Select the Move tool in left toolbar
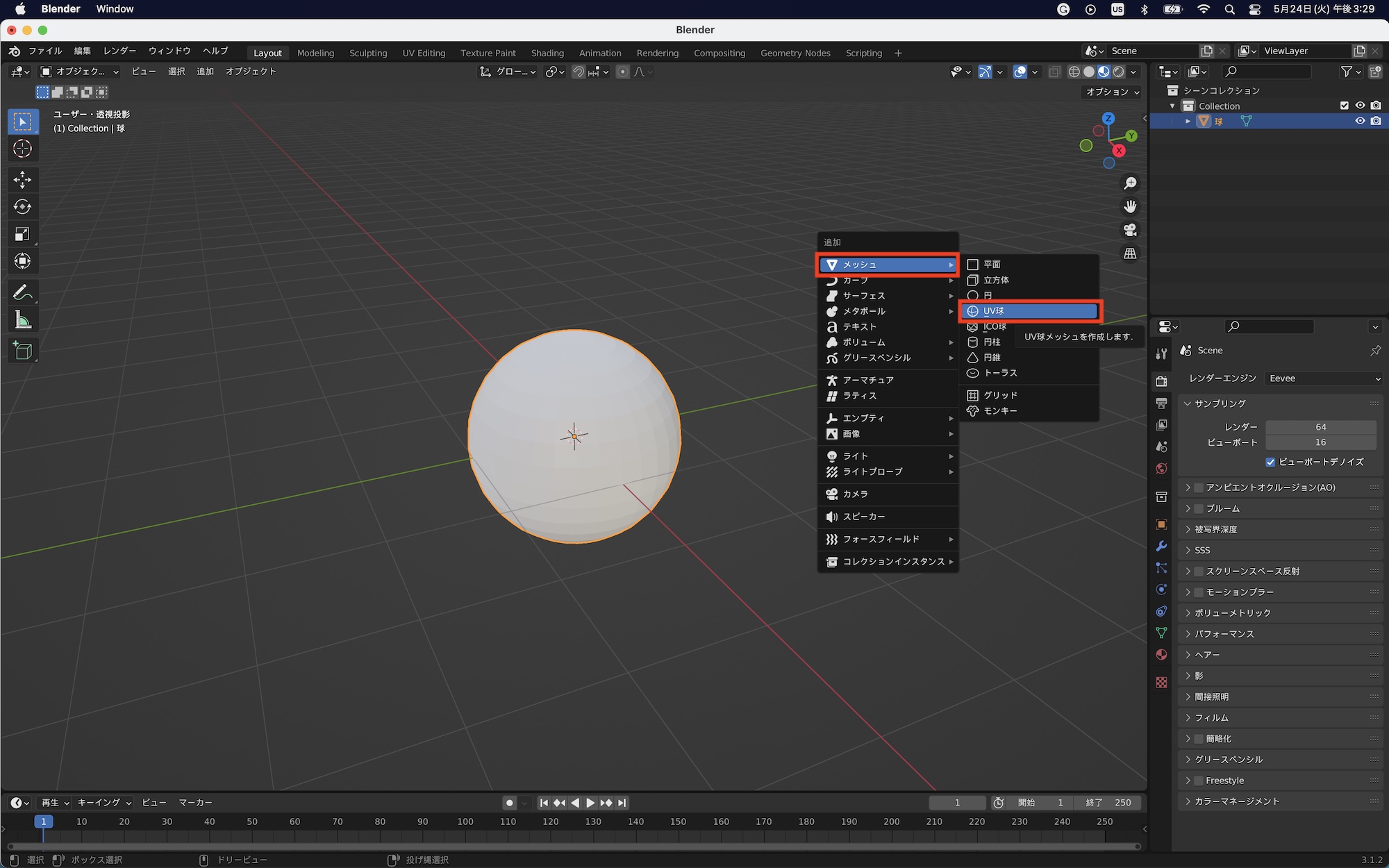Screen dimensions: 1389x868 [x=22, y=180]
